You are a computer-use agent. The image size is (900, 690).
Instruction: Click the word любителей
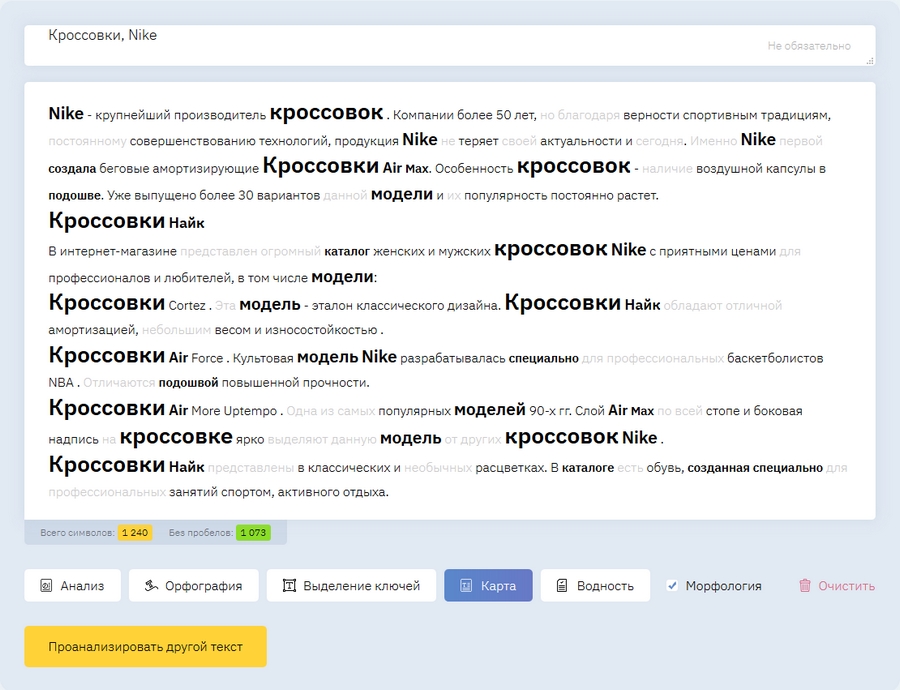(x=197, y=278)
